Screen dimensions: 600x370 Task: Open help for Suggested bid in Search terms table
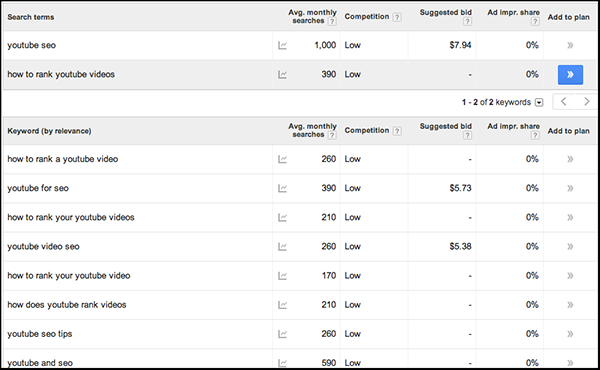point(467,21)
